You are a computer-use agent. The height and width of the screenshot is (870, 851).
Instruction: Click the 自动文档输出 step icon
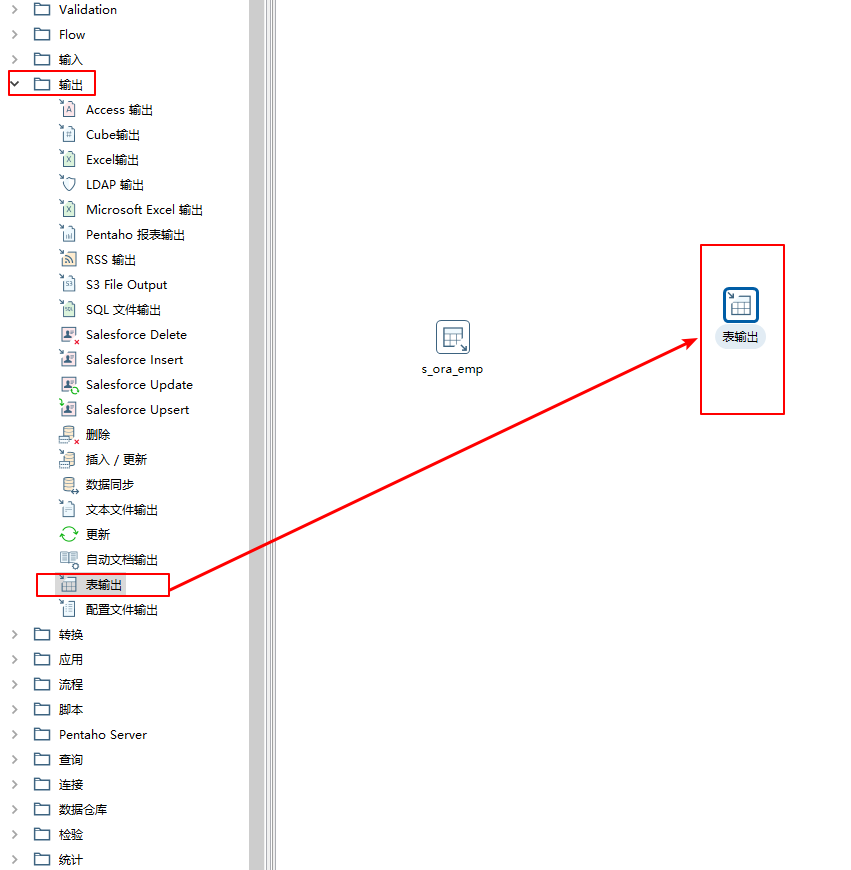[x=69, y=559]
